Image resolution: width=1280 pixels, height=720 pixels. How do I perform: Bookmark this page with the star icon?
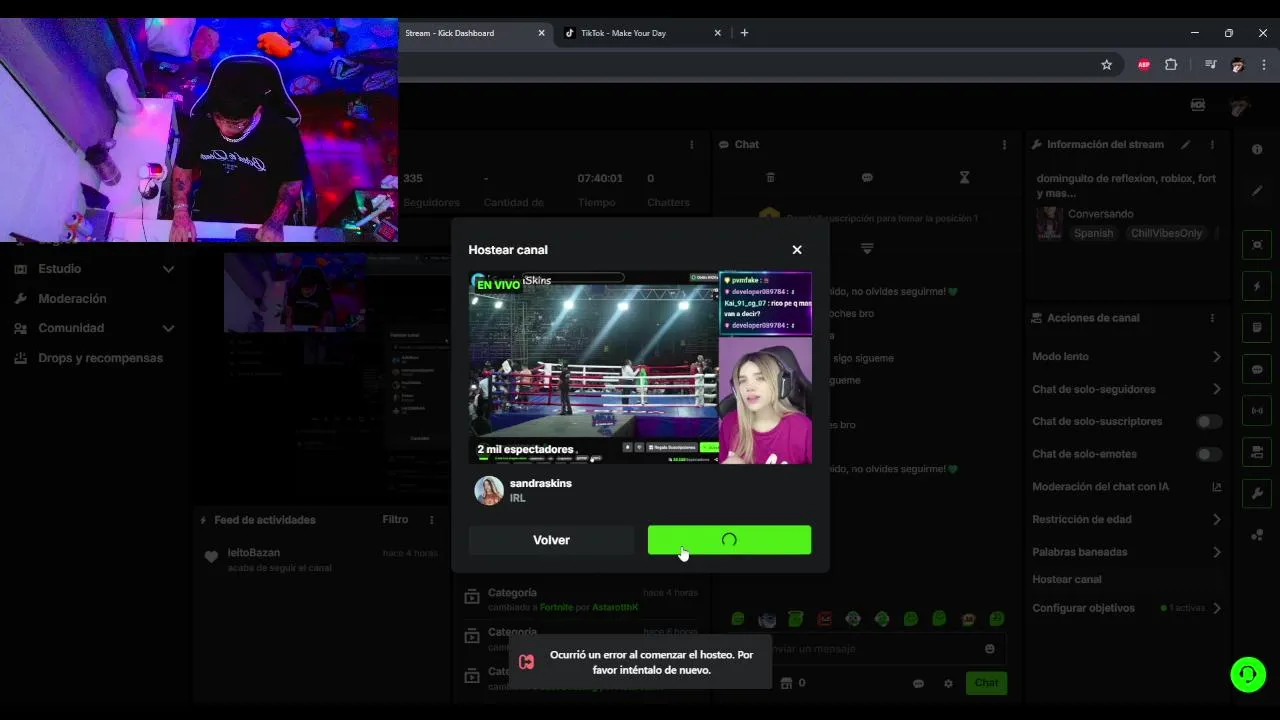1107,65
